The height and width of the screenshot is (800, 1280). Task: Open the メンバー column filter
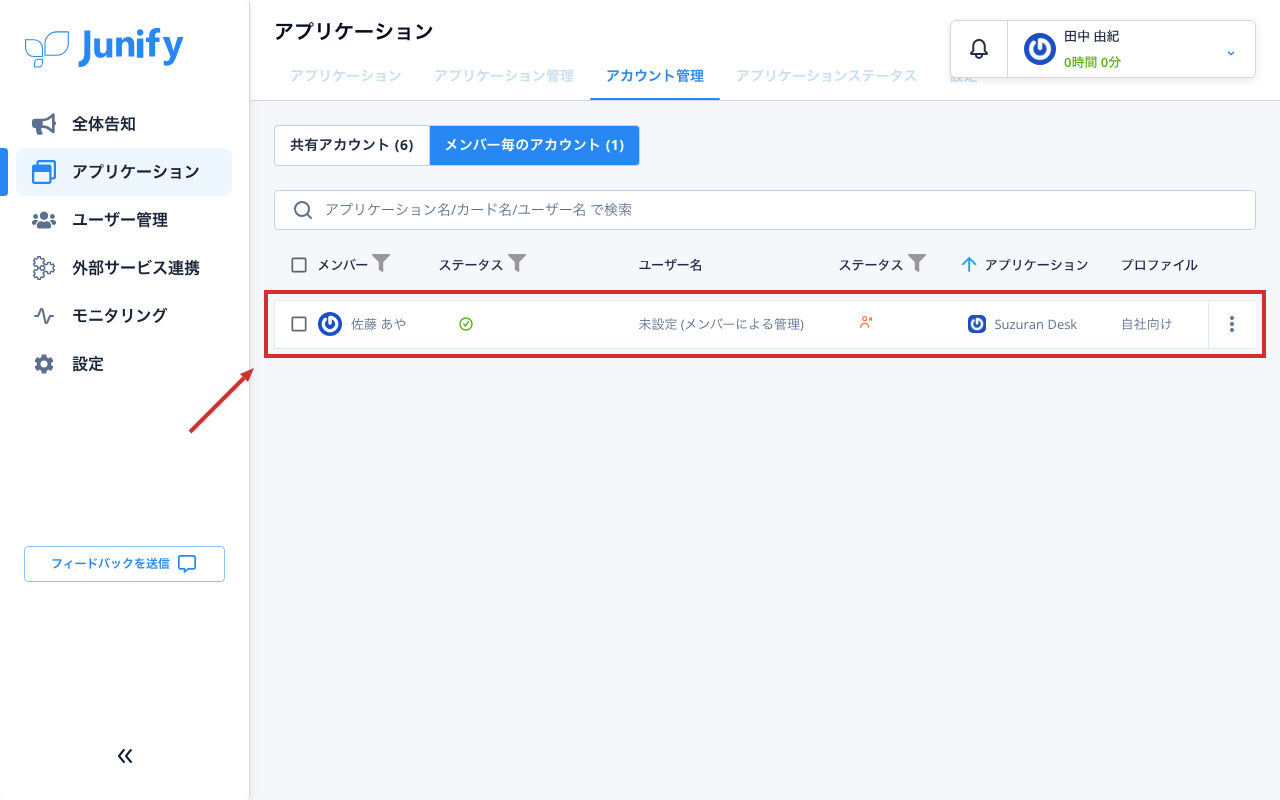tap(381, 263)
